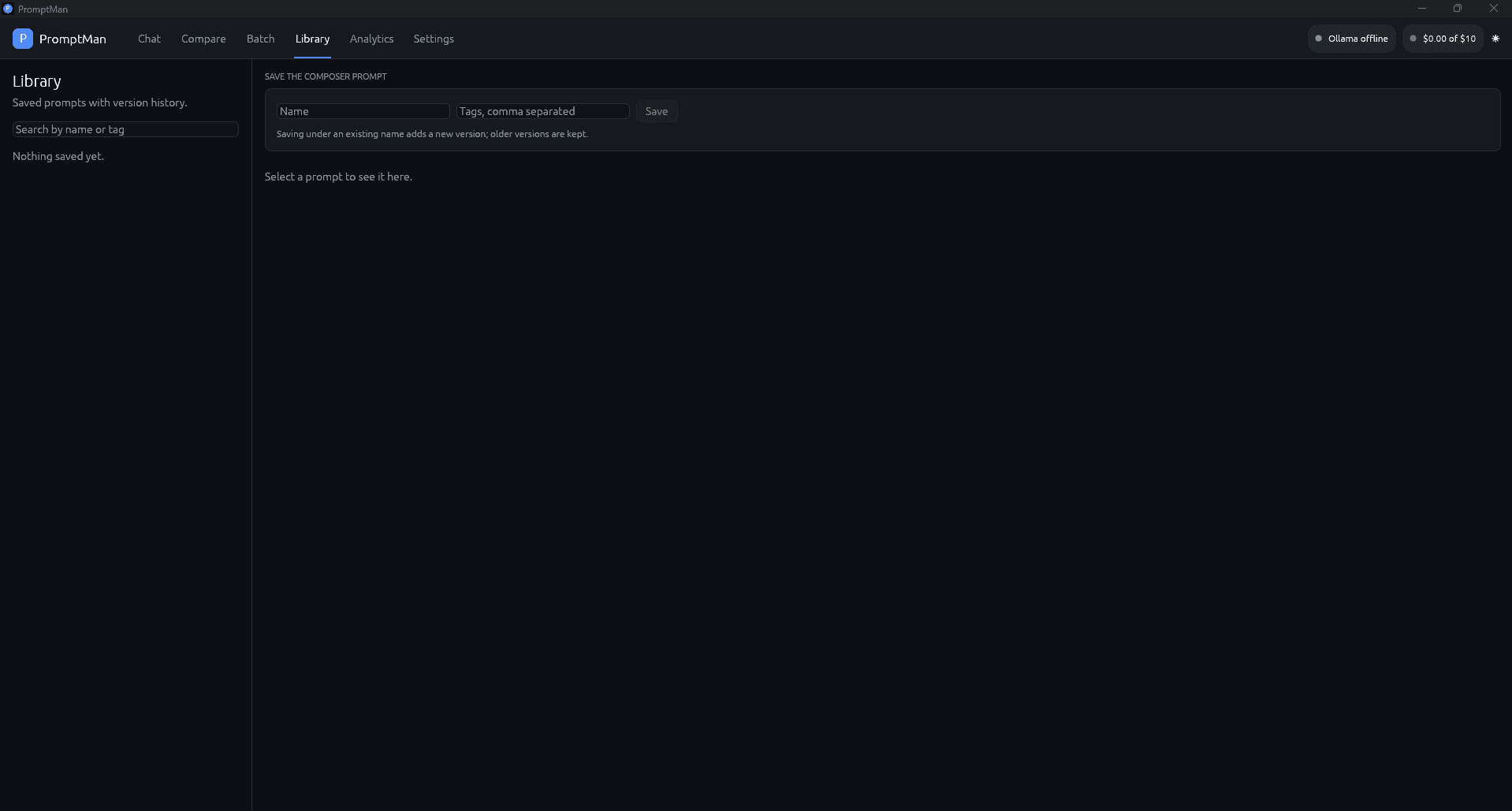This screenshot has width=1512, height=811.
Task: Click the "Nothing saved yet." text
Action: [58, 156]
